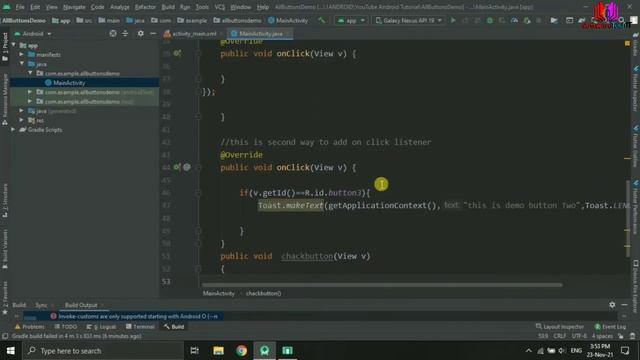Open Build panel settings gear

(x=612, y=304)
